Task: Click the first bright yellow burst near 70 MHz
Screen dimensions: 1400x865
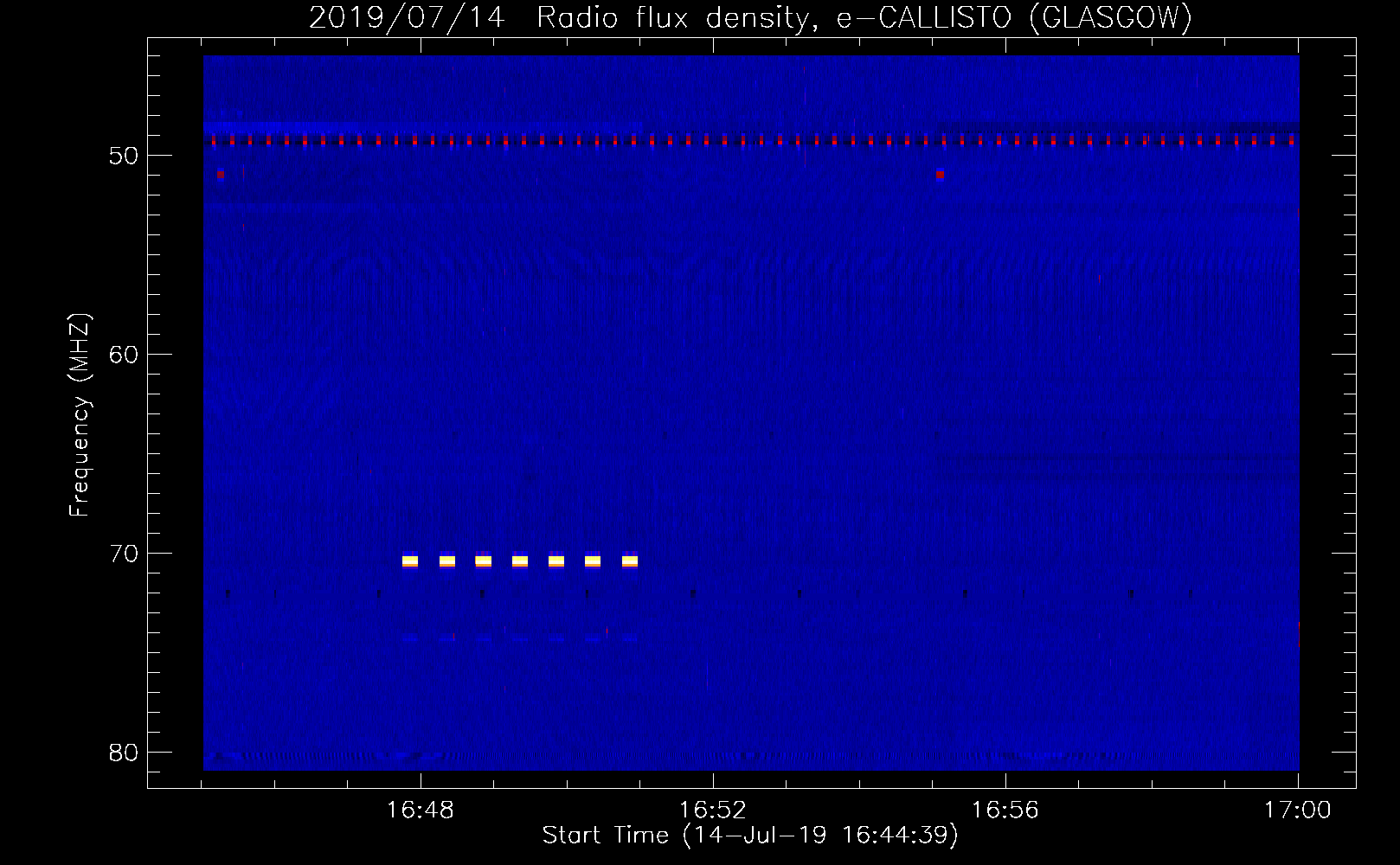Action: 410,561
